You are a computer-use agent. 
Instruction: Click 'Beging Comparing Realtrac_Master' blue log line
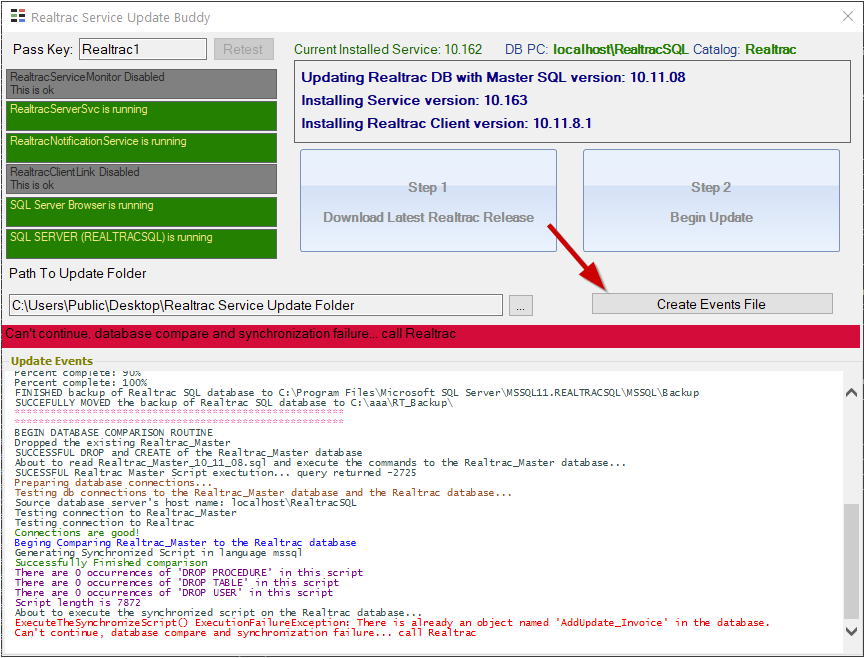click(x=185, y=542)
